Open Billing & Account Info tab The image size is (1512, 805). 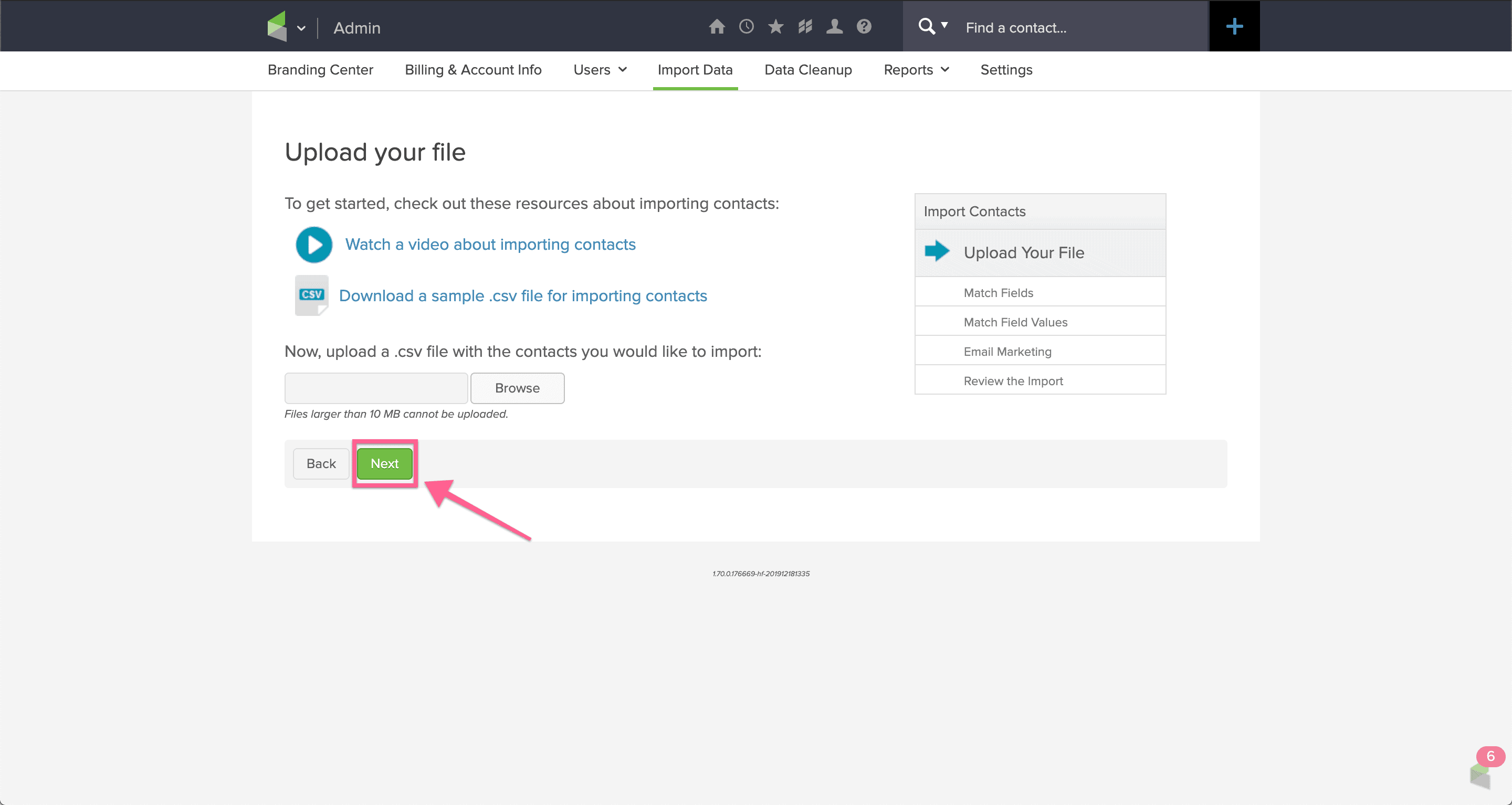(x=473, y=70)
